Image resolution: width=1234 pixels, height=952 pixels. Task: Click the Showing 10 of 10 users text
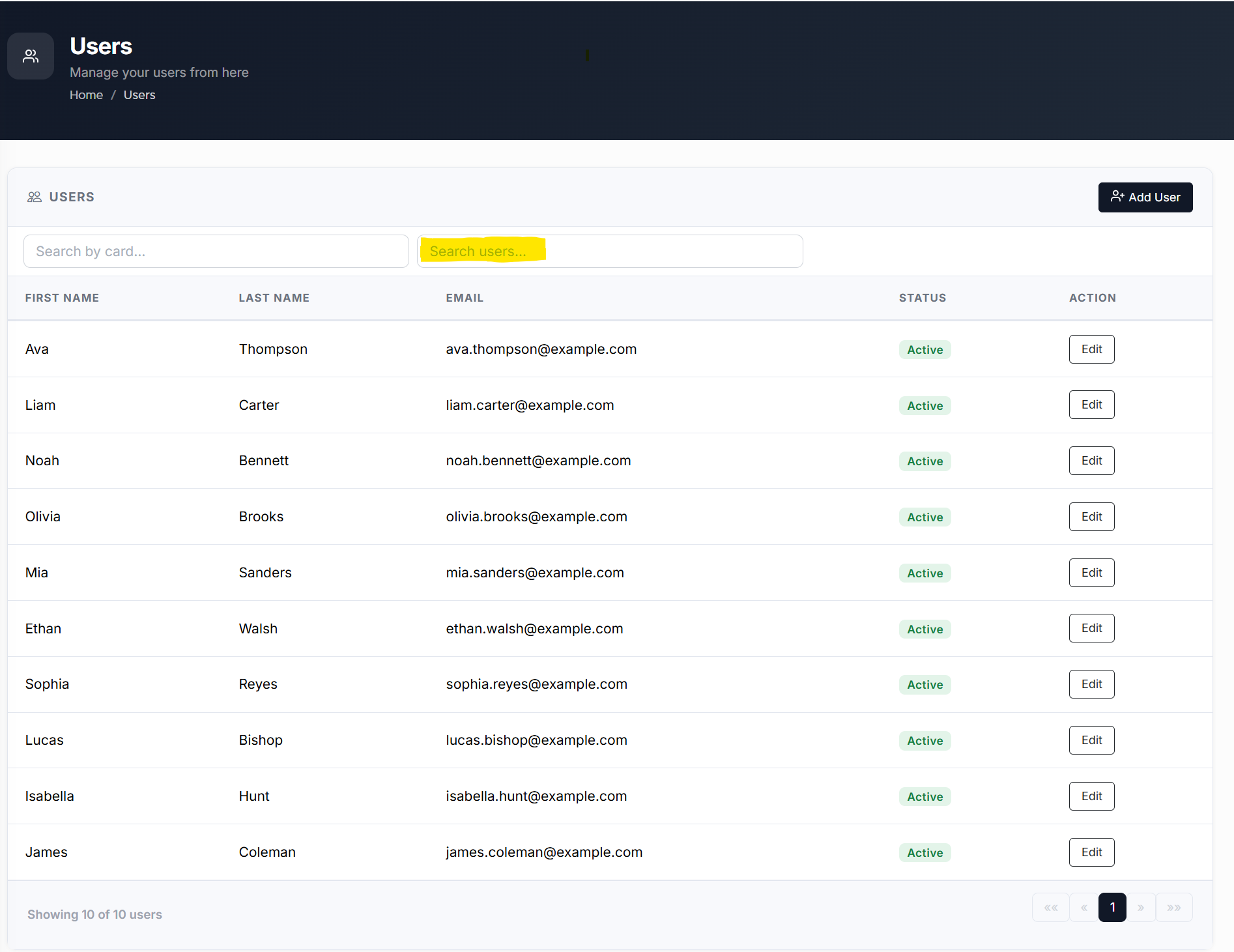click(94, 914)
